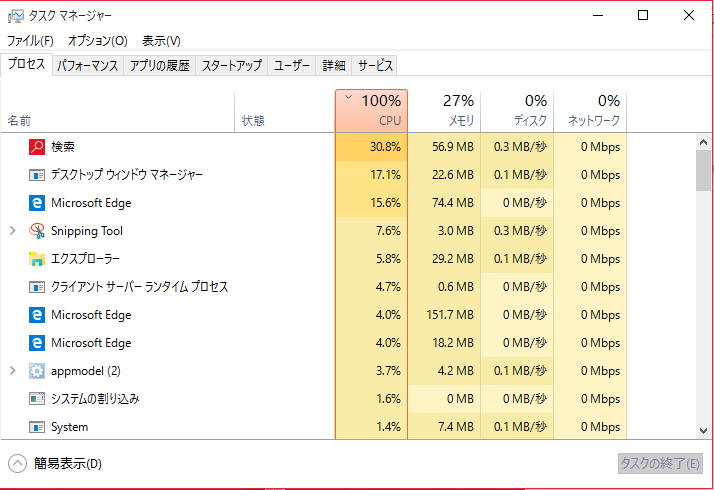This screenshot has width=714, height=490.
Task: Click the 4.2 MB memory value
Action: pos(455,371)
